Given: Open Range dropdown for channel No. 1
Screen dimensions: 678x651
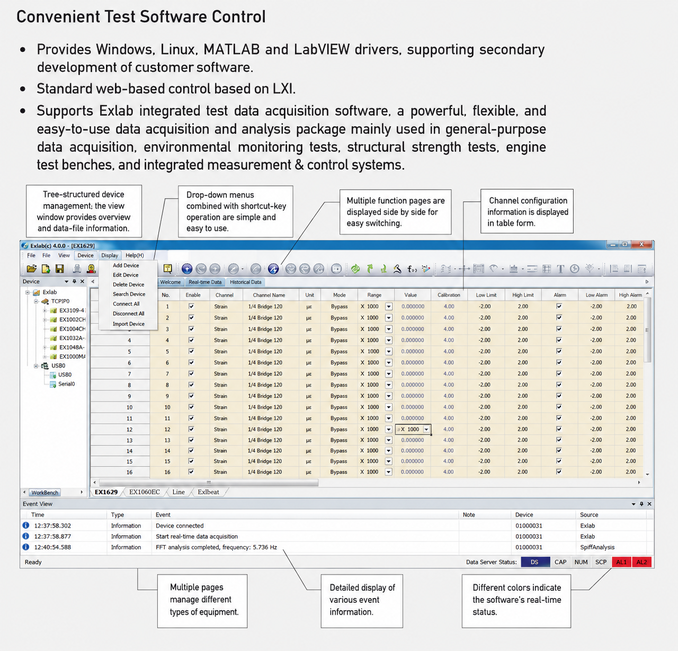Looking at the screenshot, I should (389, 306).
